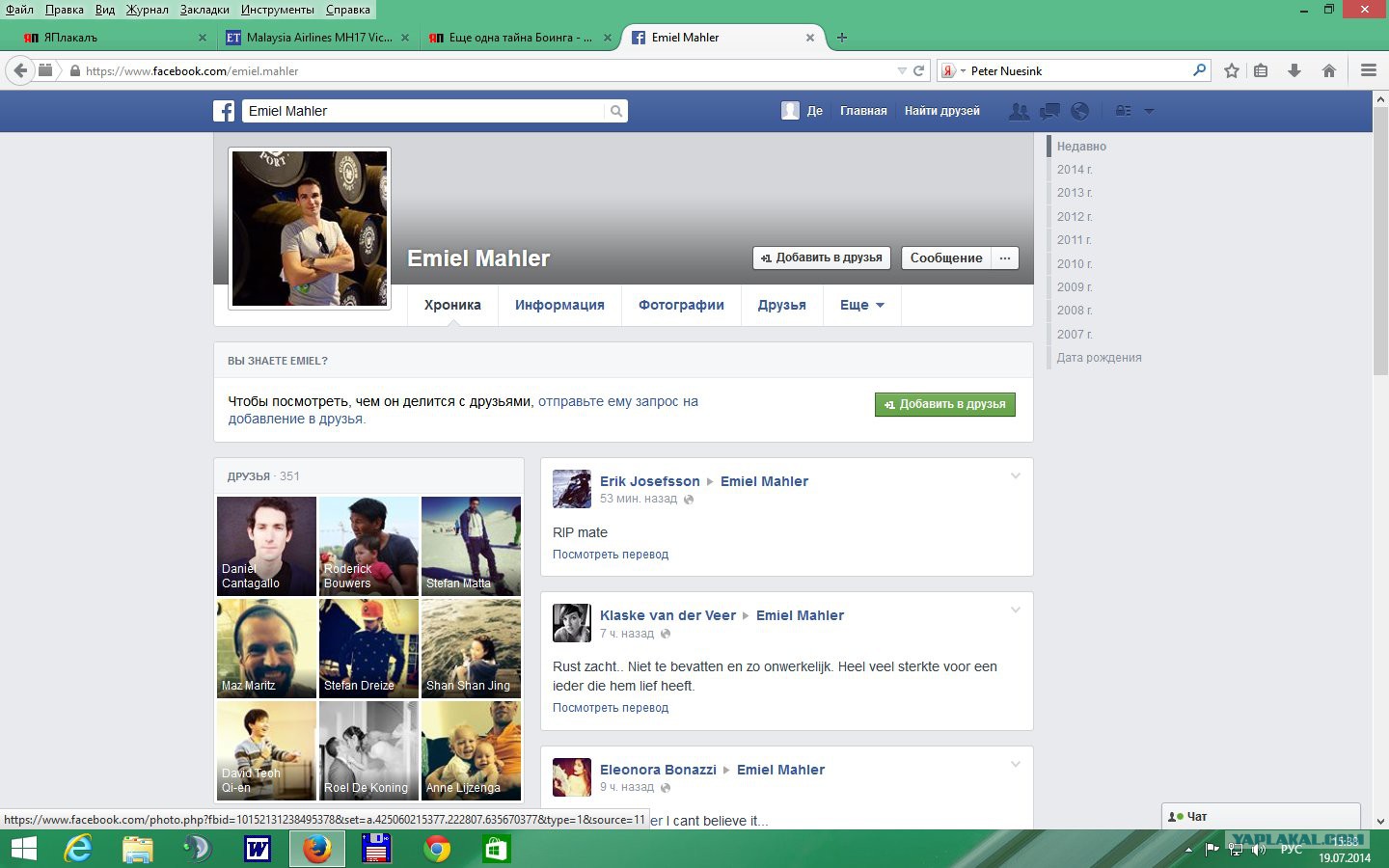1389x868 pixels.
Task: Open privacy shortcuts lock icon
Action: (x=1123, y=111)
